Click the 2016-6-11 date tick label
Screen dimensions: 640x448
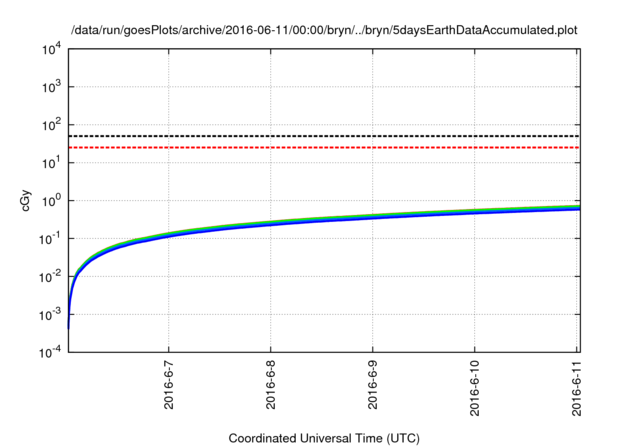point(576,388)
